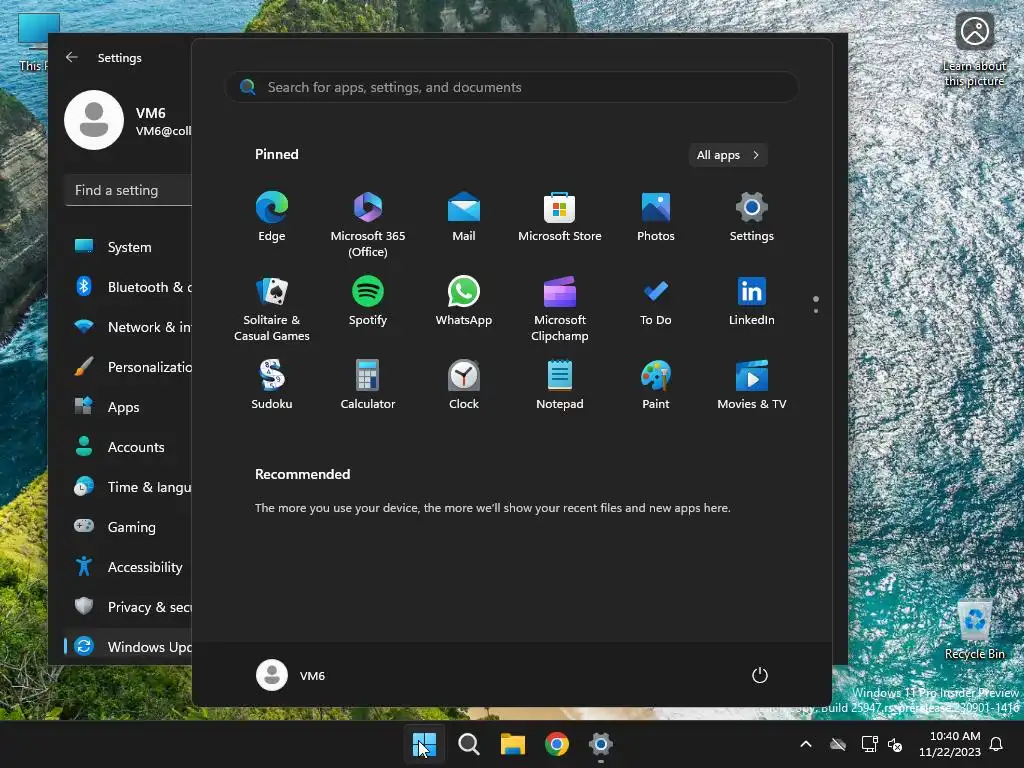Open the VM6 user account menu in Start
This screenshot has width=1024, height=768.
pyautogui.click(x=291, y=675)
